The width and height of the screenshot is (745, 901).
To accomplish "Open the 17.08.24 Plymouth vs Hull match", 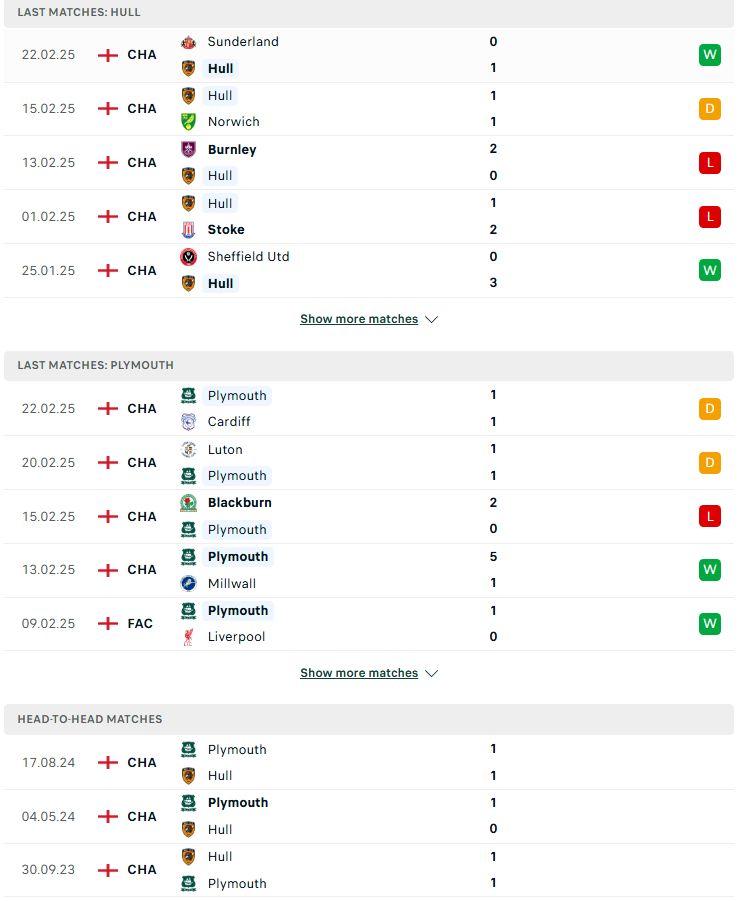I will click(x=369, y=763).
